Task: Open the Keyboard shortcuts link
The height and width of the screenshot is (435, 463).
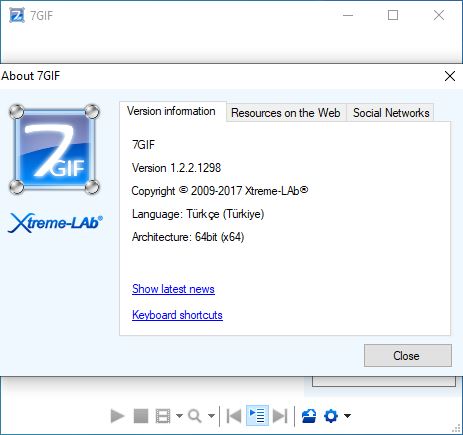Action: coord(177,315)
